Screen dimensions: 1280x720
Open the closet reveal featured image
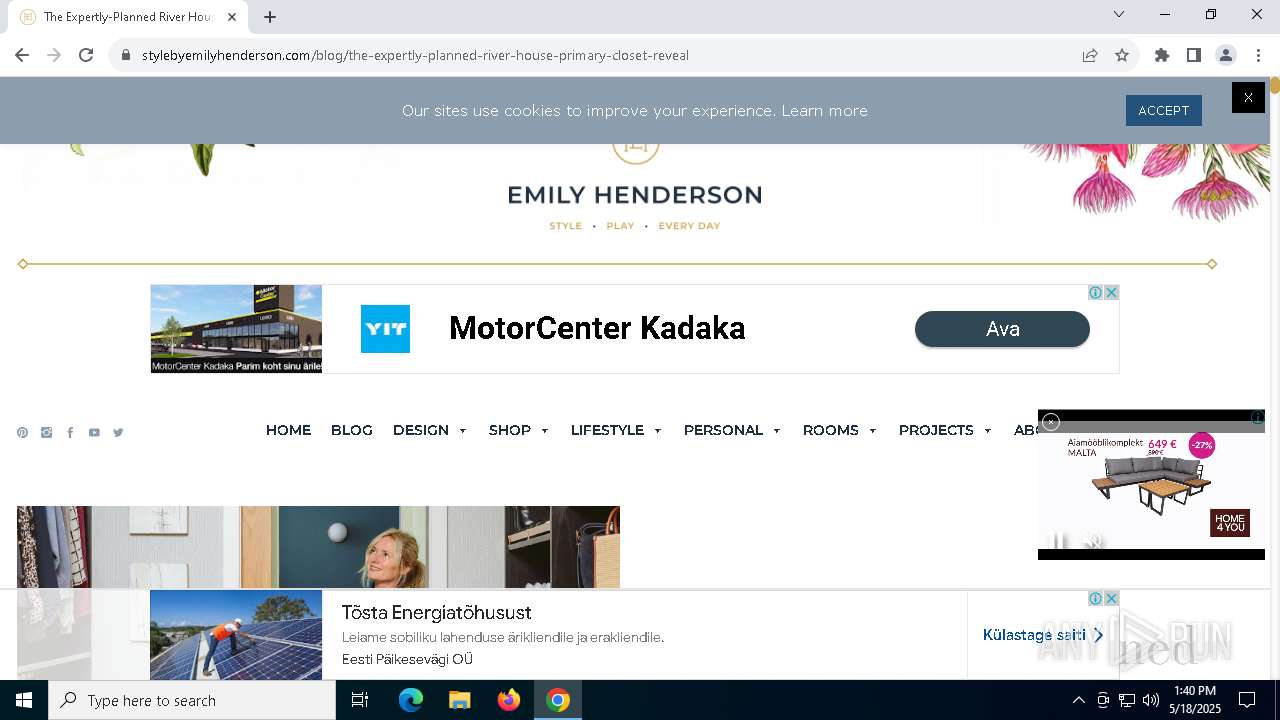click(x=318, y=547)
